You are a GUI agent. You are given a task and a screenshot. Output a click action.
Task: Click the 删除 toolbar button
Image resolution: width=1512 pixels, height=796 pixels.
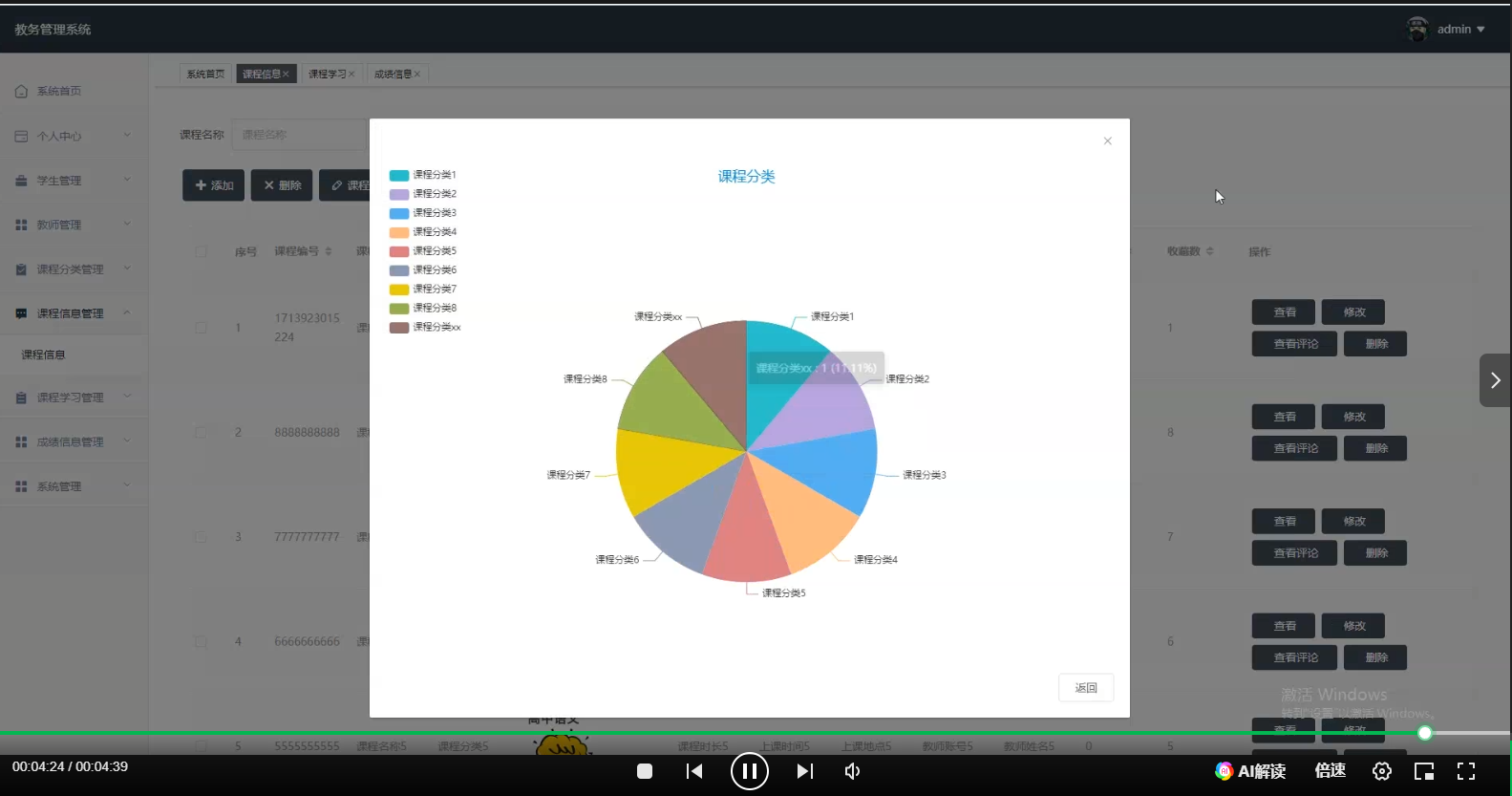(282, 185)
